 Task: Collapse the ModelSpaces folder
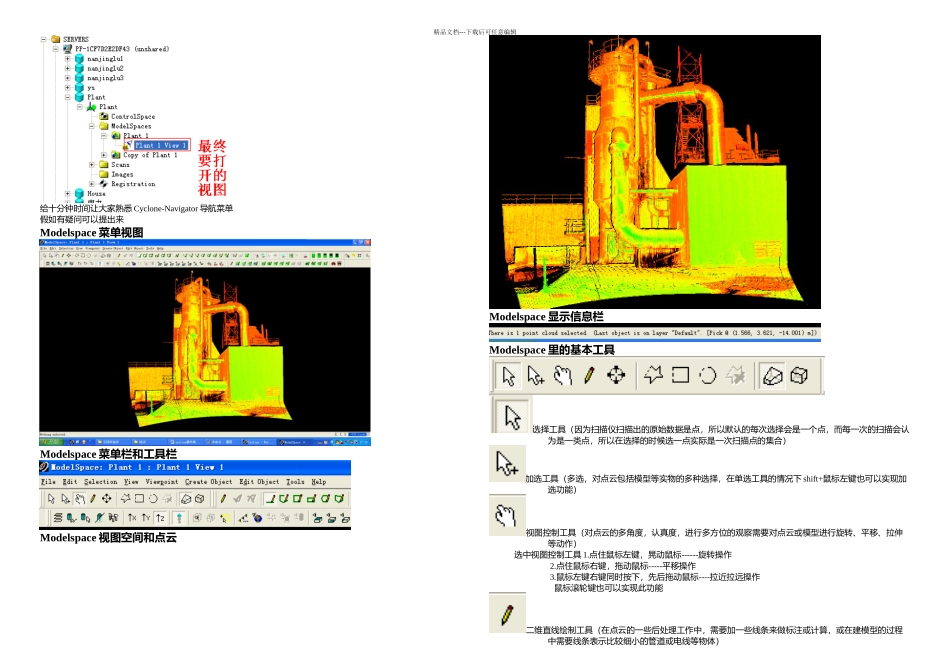click(x=91, y=126)
